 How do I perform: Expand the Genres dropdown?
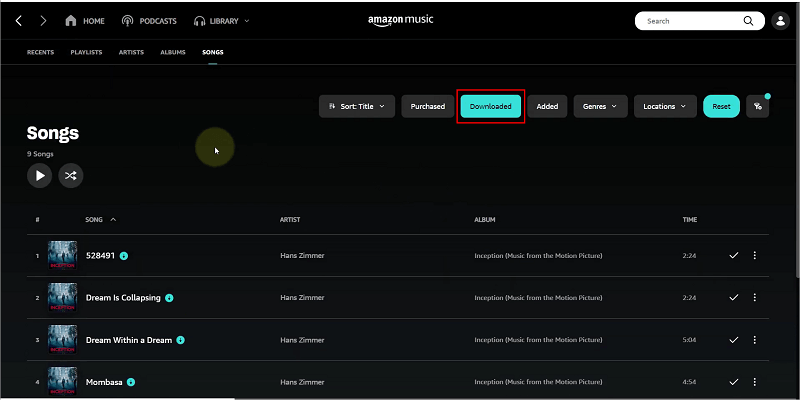[x=600, y=106]
